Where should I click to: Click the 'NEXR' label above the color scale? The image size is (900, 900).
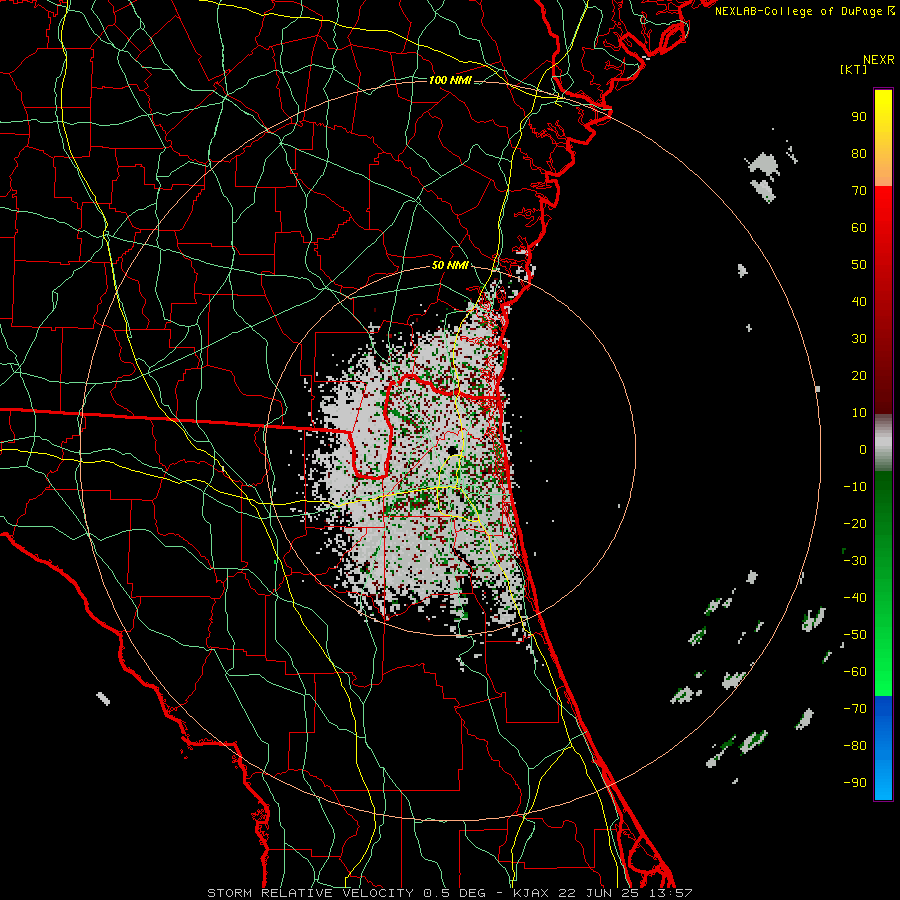click(879, 60)
